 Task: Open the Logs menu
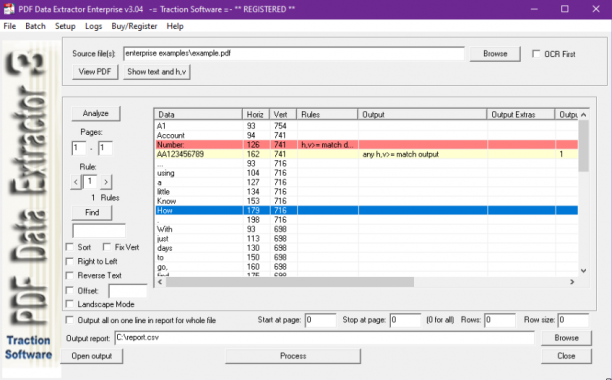[94, 26]
